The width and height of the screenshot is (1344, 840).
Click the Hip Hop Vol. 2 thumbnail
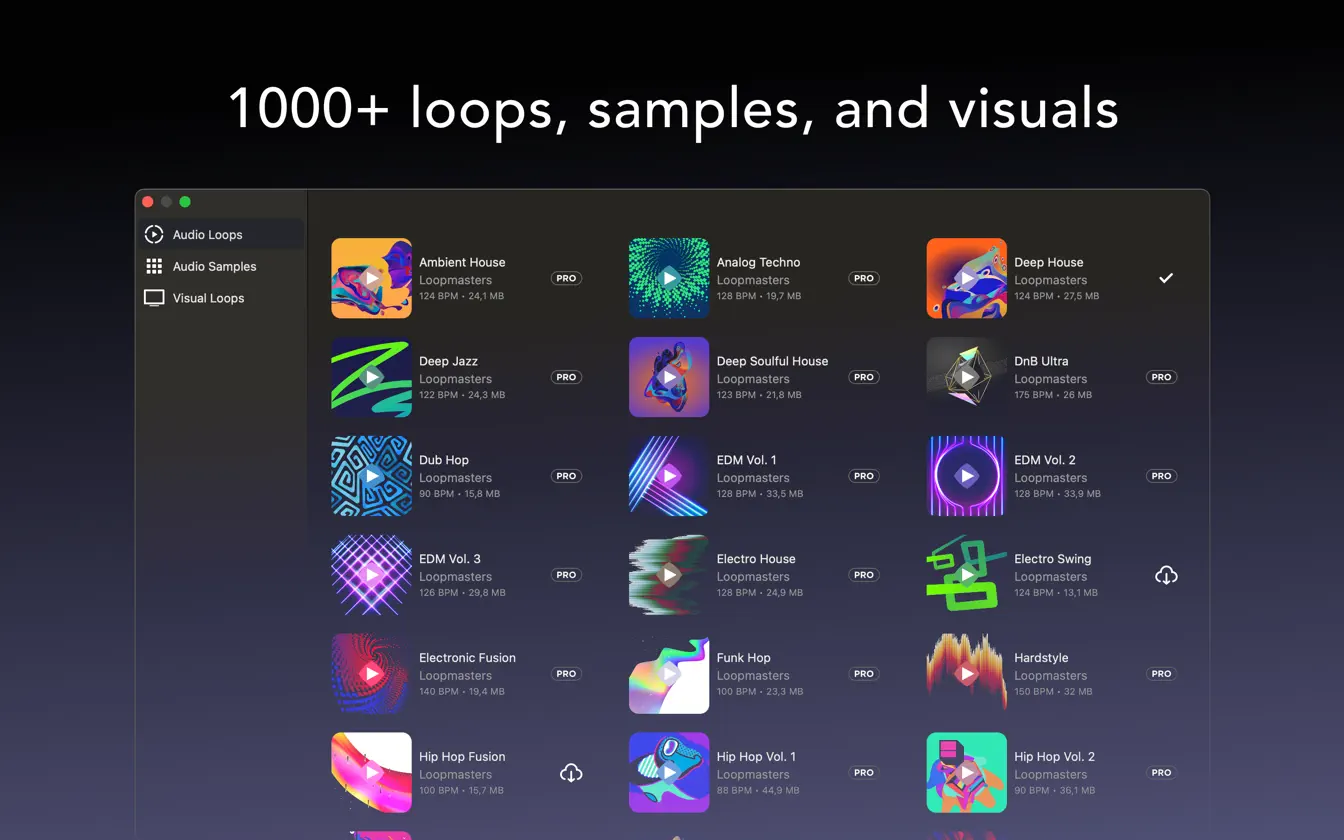967,773
